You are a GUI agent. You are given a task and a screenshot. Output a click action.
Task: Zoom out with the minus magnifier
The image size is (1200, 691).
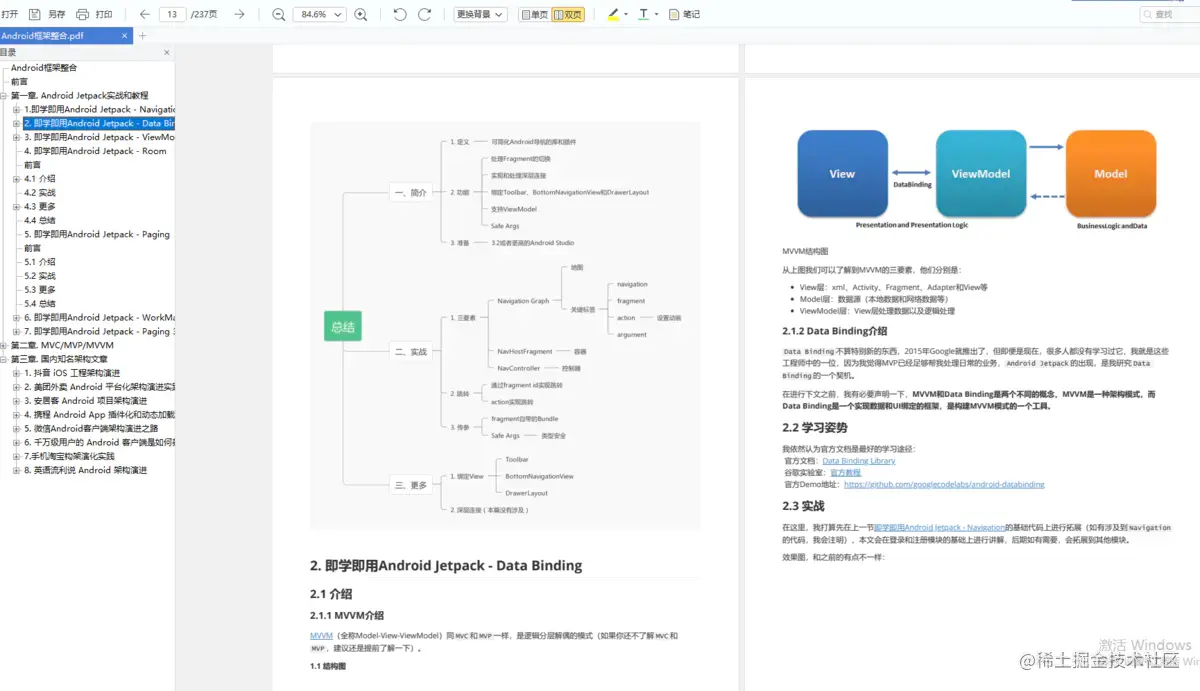pos(279,14)
